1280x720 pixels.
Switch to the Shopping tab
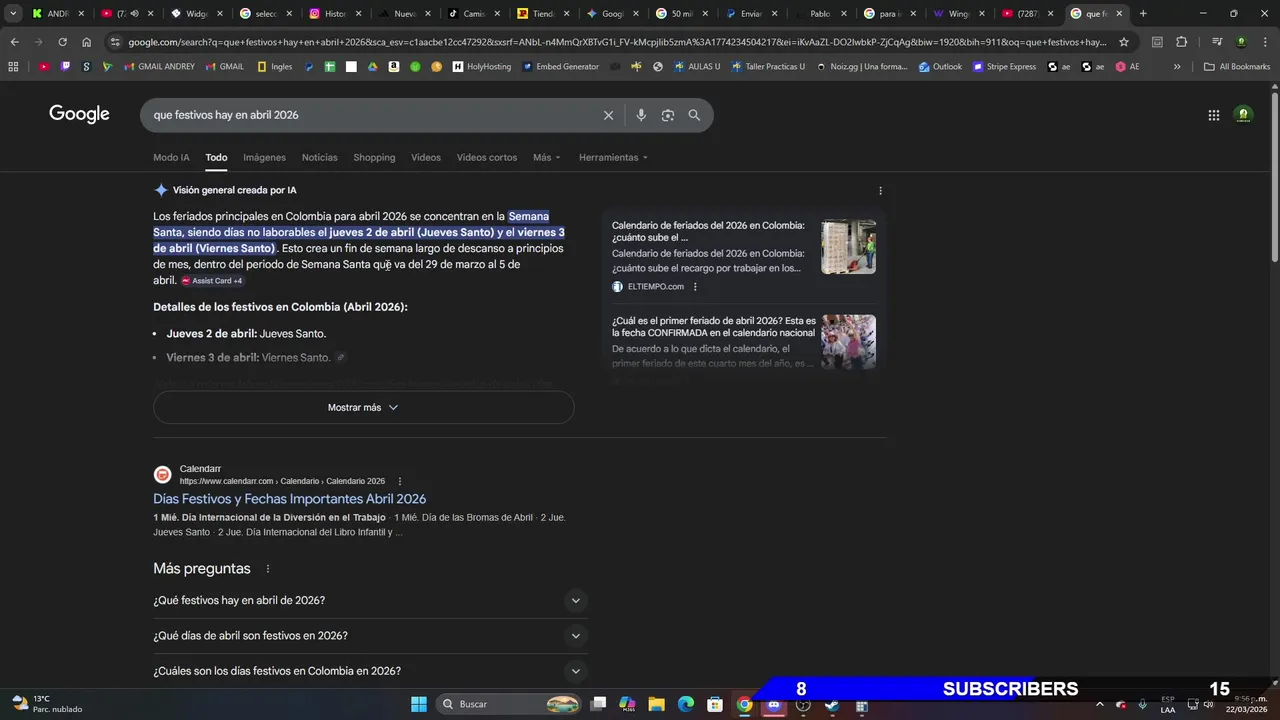[x=374, y=158]
